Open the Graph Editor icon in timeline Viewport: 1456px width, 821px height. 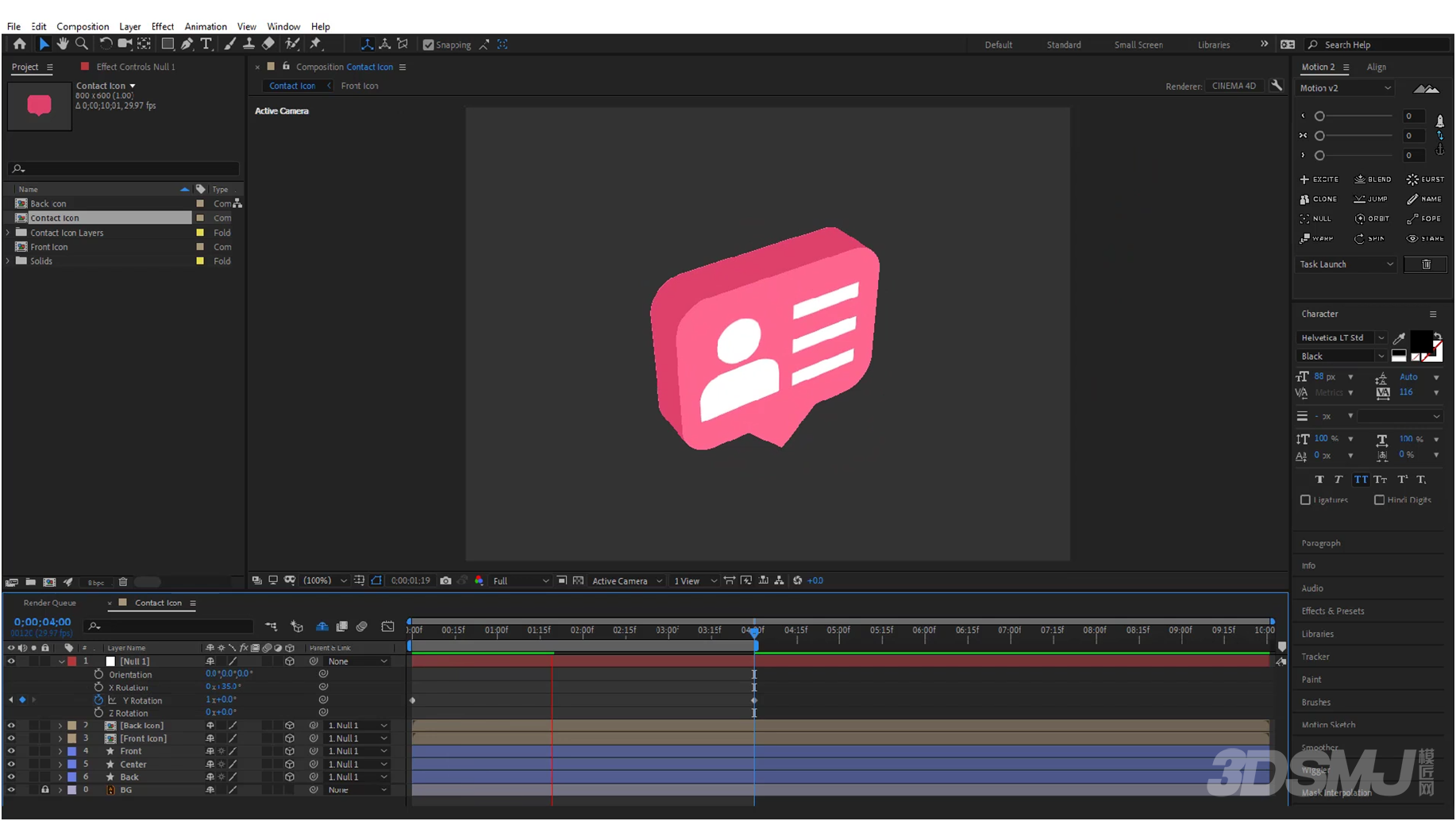click(387, 627)
